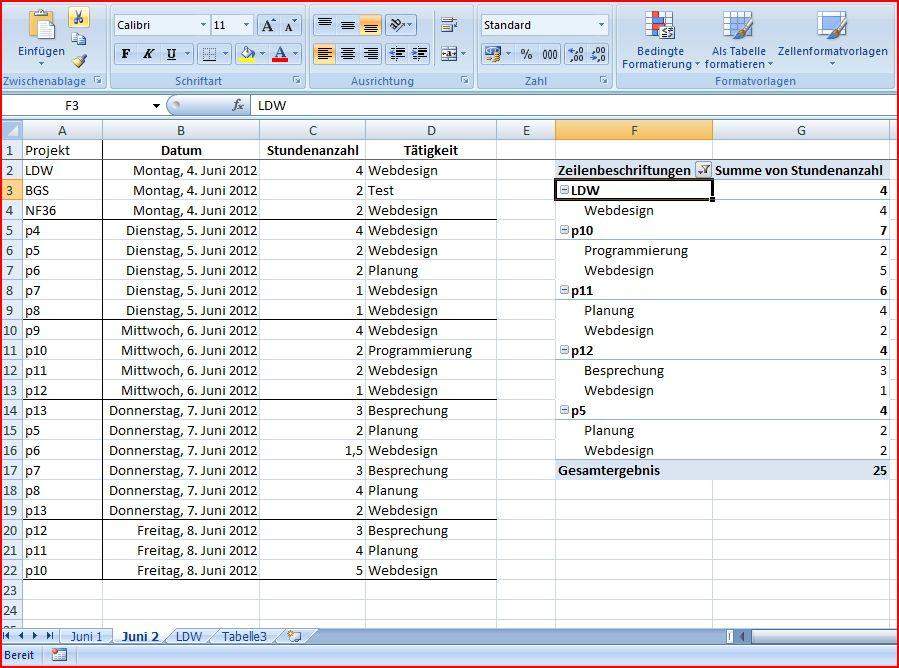Open the Calibri font name dropdown
This screenshot has height=668, width=899.
point(203,25)
